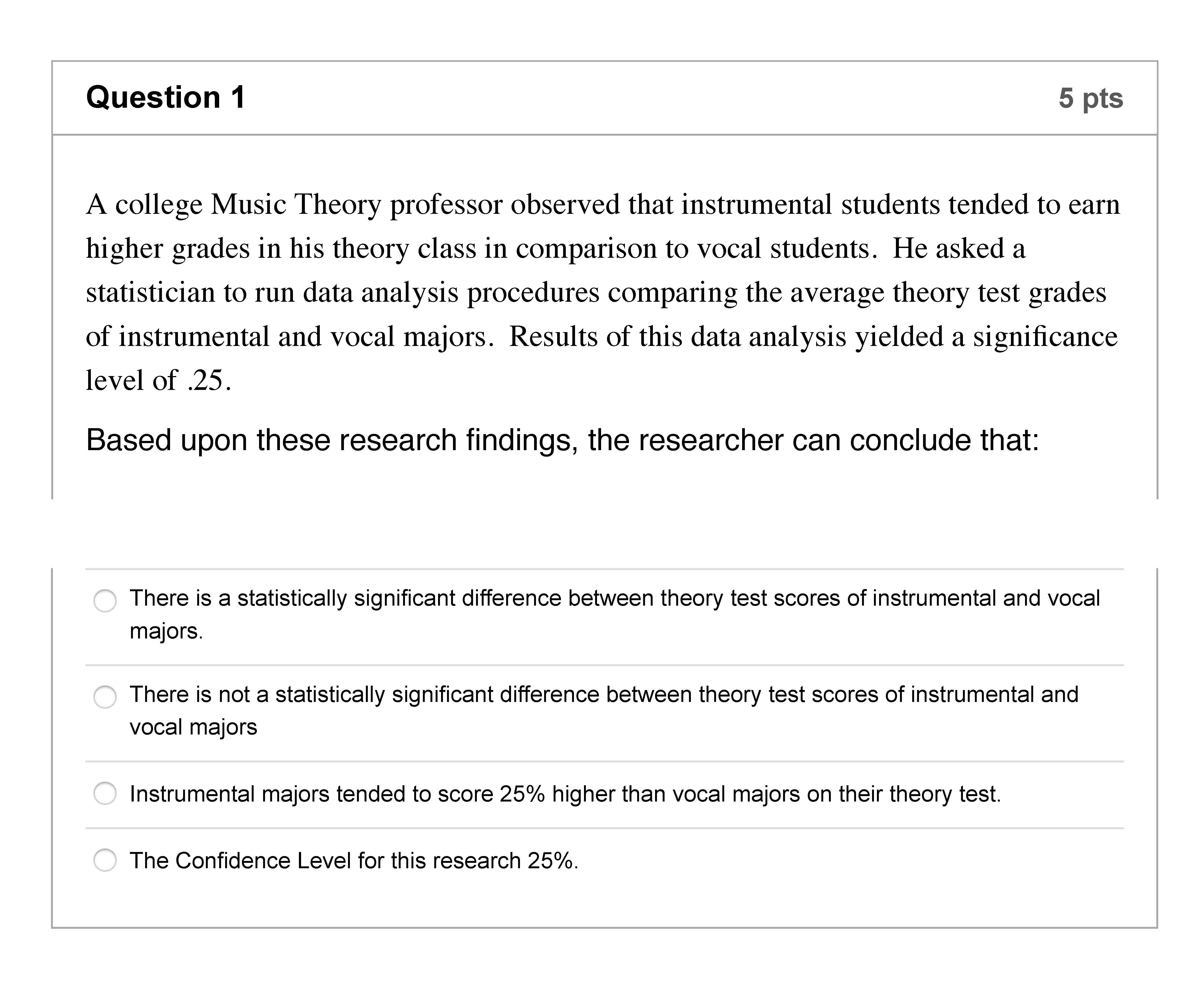Click the phrase 'He asked a' in passage
This screenshot has height=1008, width=1197.
coord(959,249)
